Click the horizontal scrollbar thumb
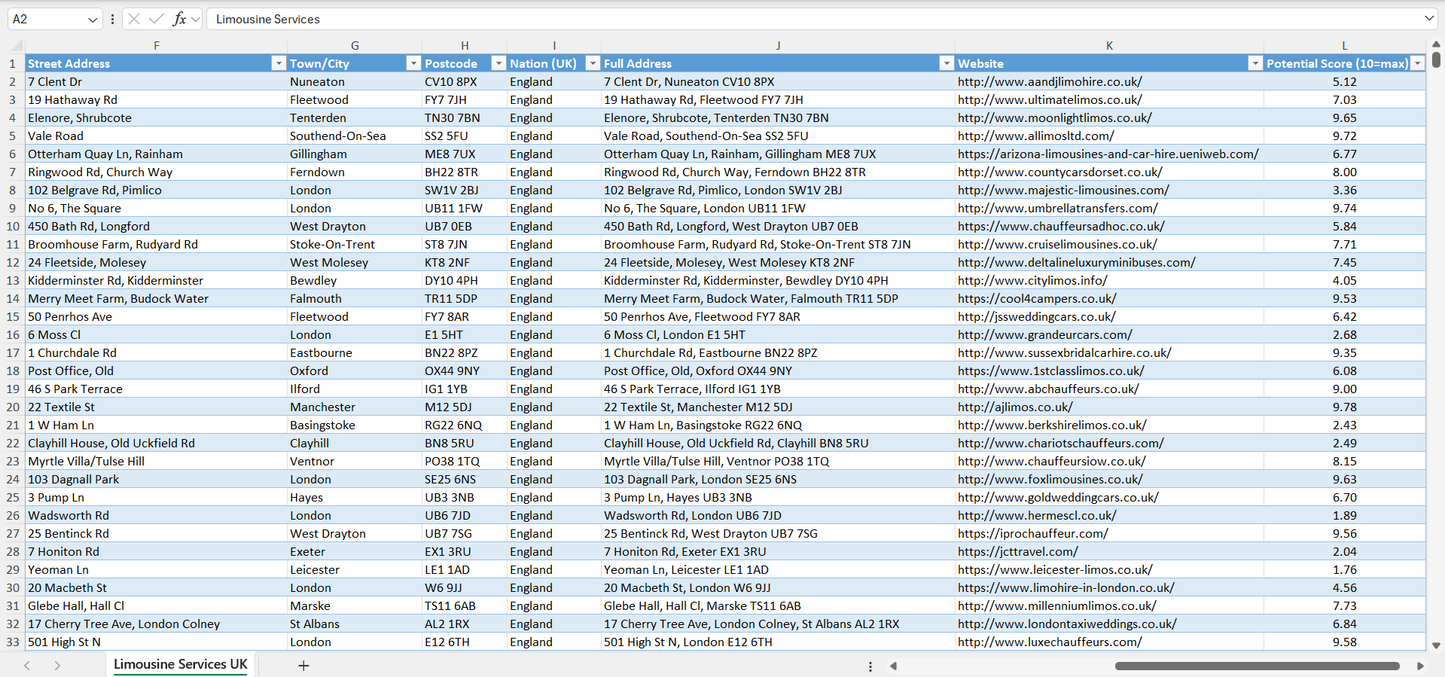 1255,666
